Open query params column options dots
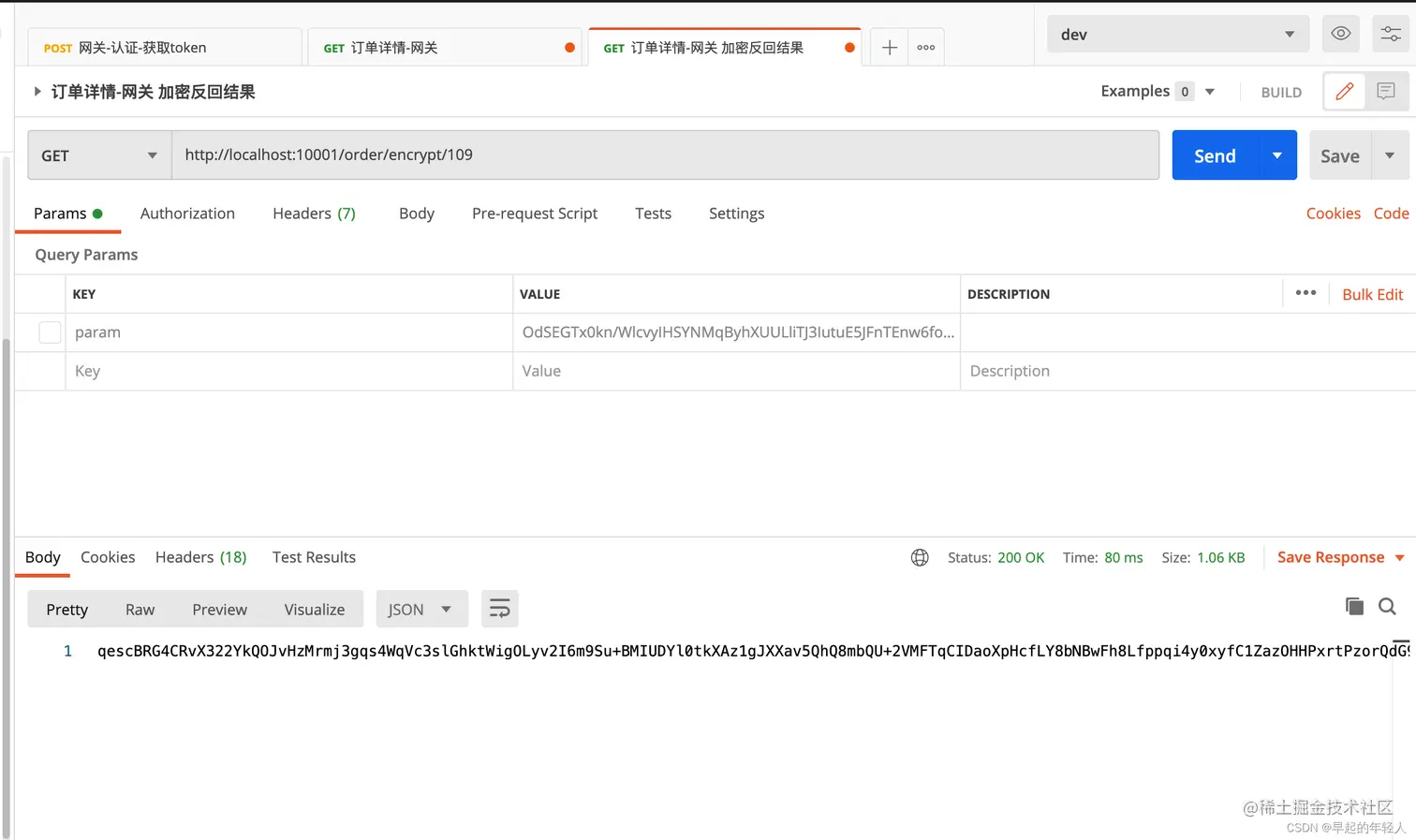Viewport: 1416px width, 840px height. click(x=1305, y=293)
